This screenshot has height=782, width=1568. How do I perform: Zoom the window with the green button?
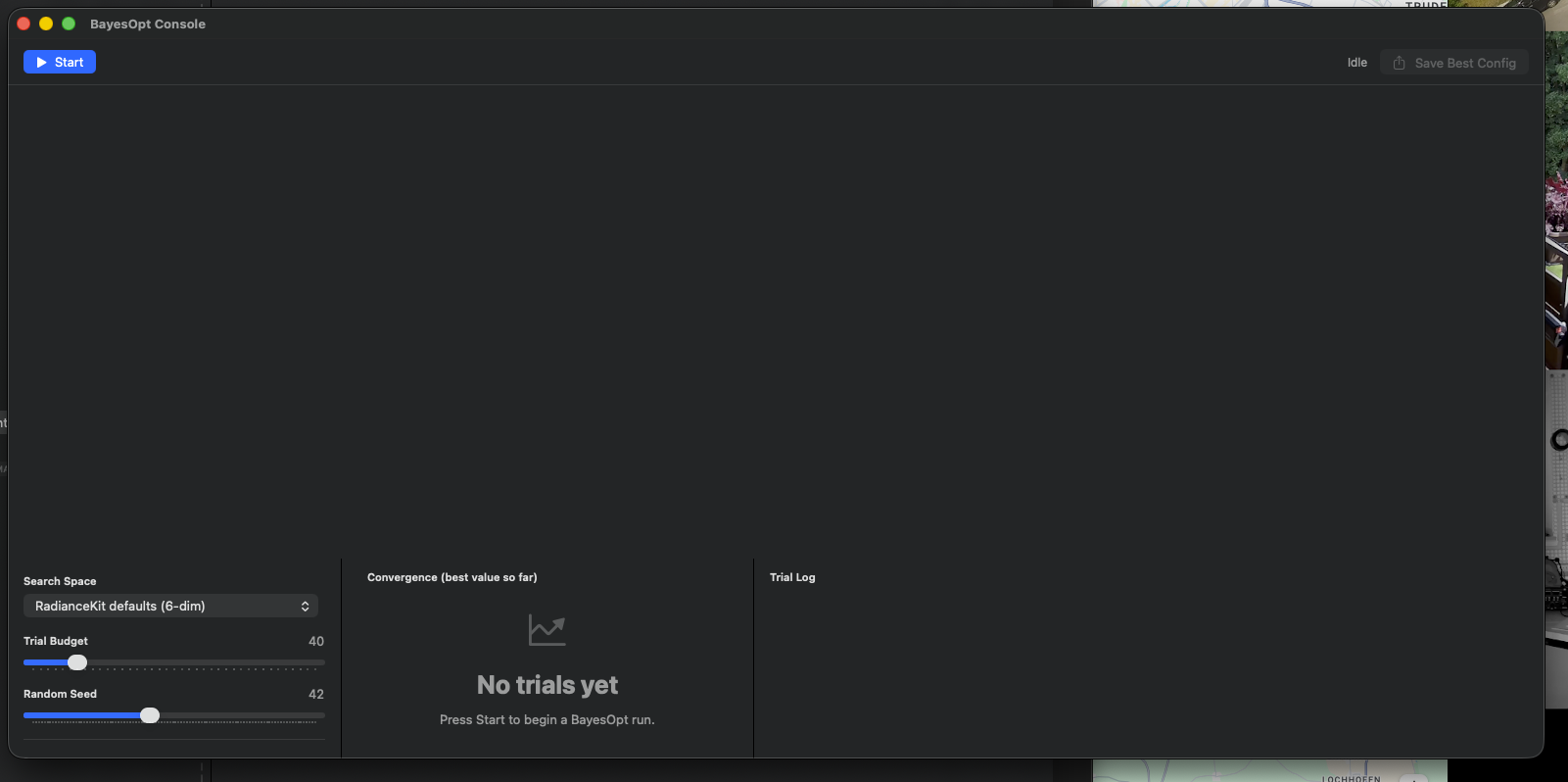tap(69, 24)
